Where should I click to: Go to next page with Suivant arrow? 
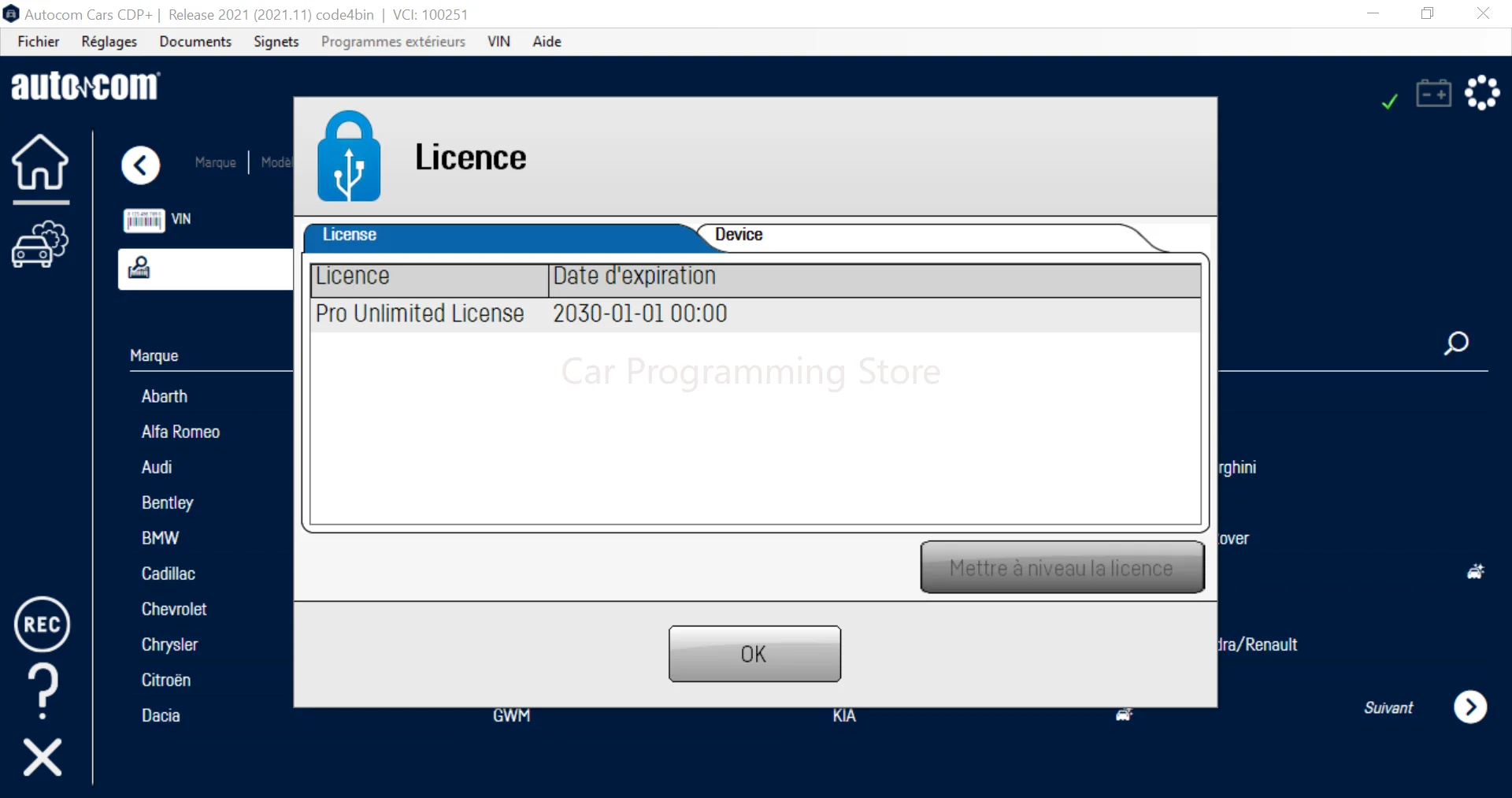pos(1470,707)
